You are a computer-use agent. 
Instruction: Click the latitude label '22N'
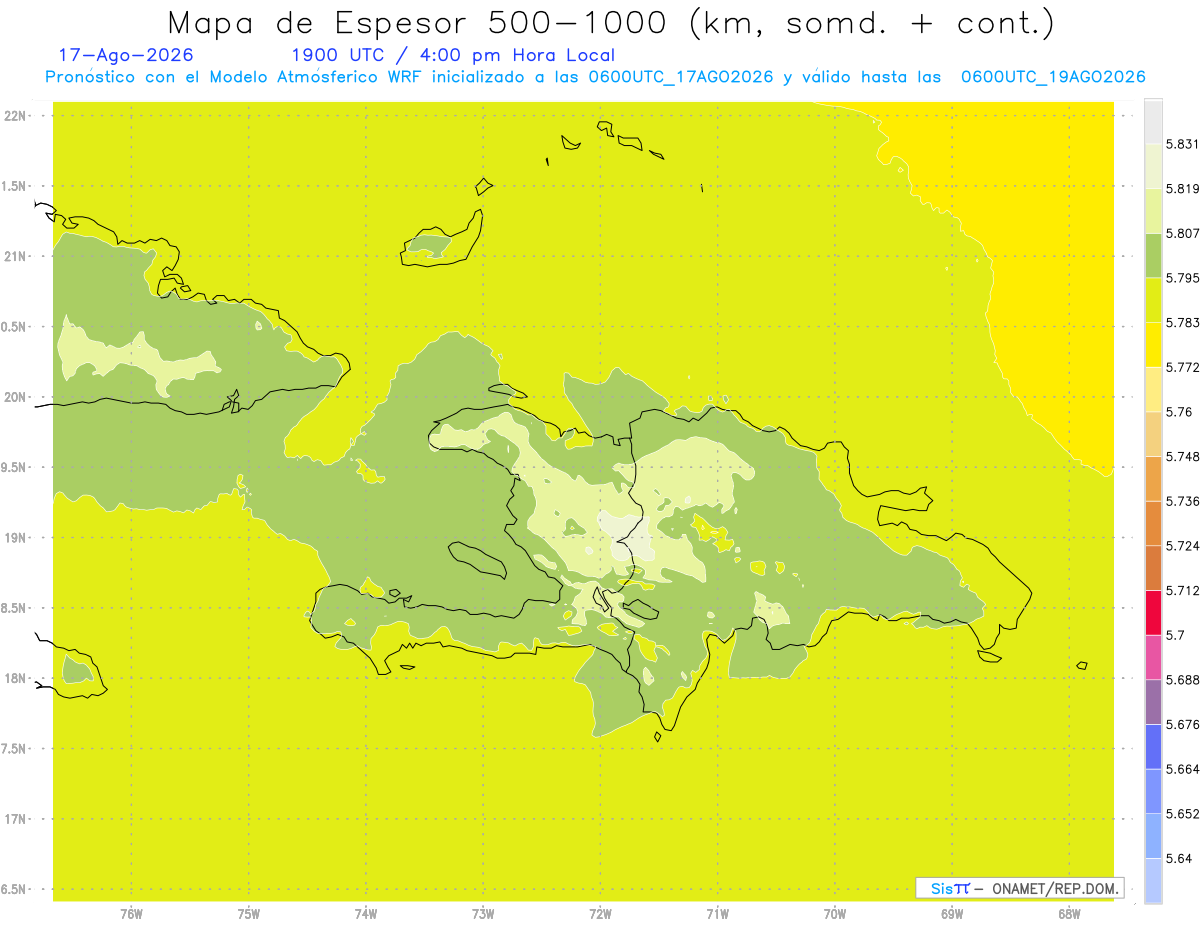click(x=14, y=115)
